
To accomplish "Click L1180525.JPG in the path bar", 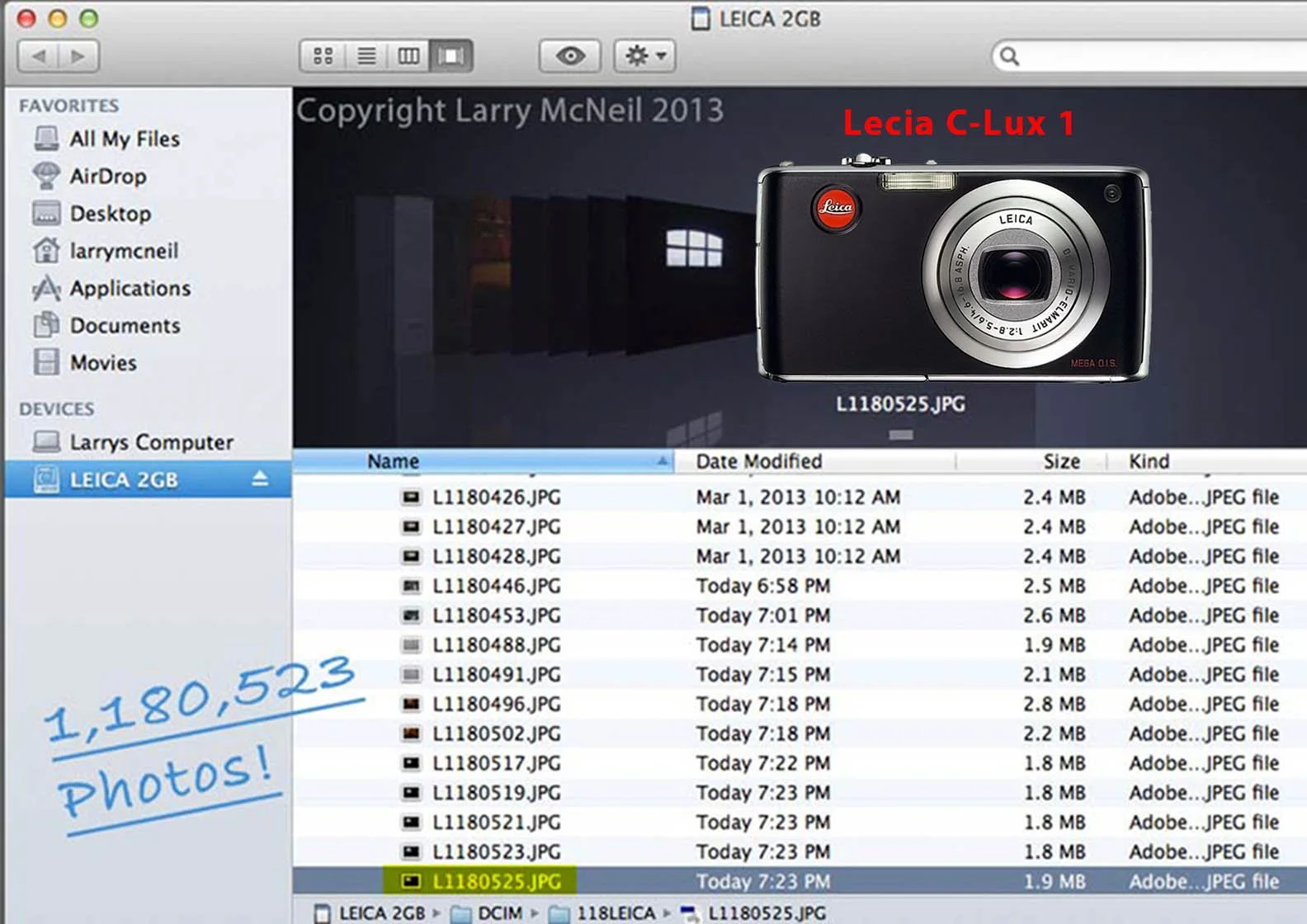I will [x=753, y=912].
